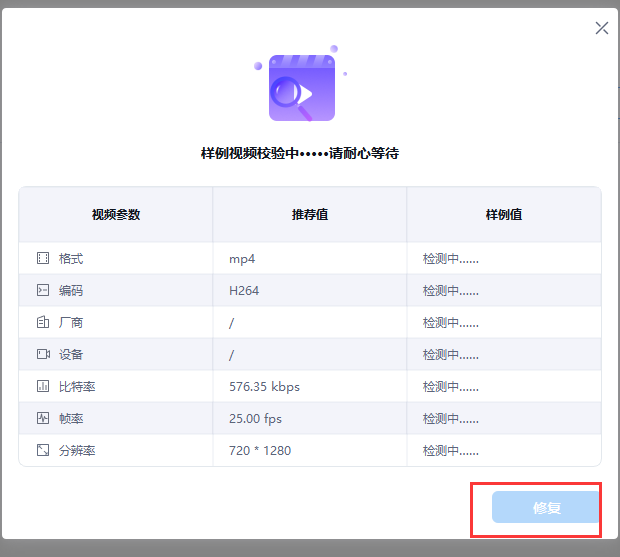This screenshot has width=620, height=557.
Task: Click the 修复 repair button
Action: click(x=546, y=507)
